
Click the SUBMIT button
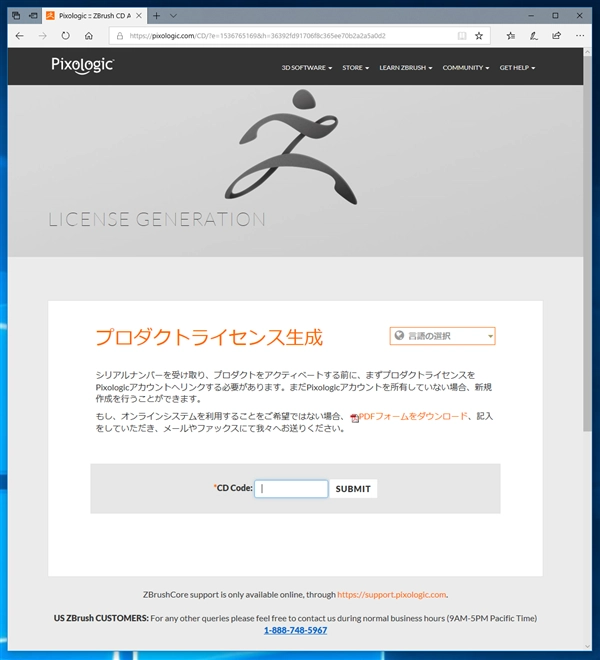[x=353, y=489]
